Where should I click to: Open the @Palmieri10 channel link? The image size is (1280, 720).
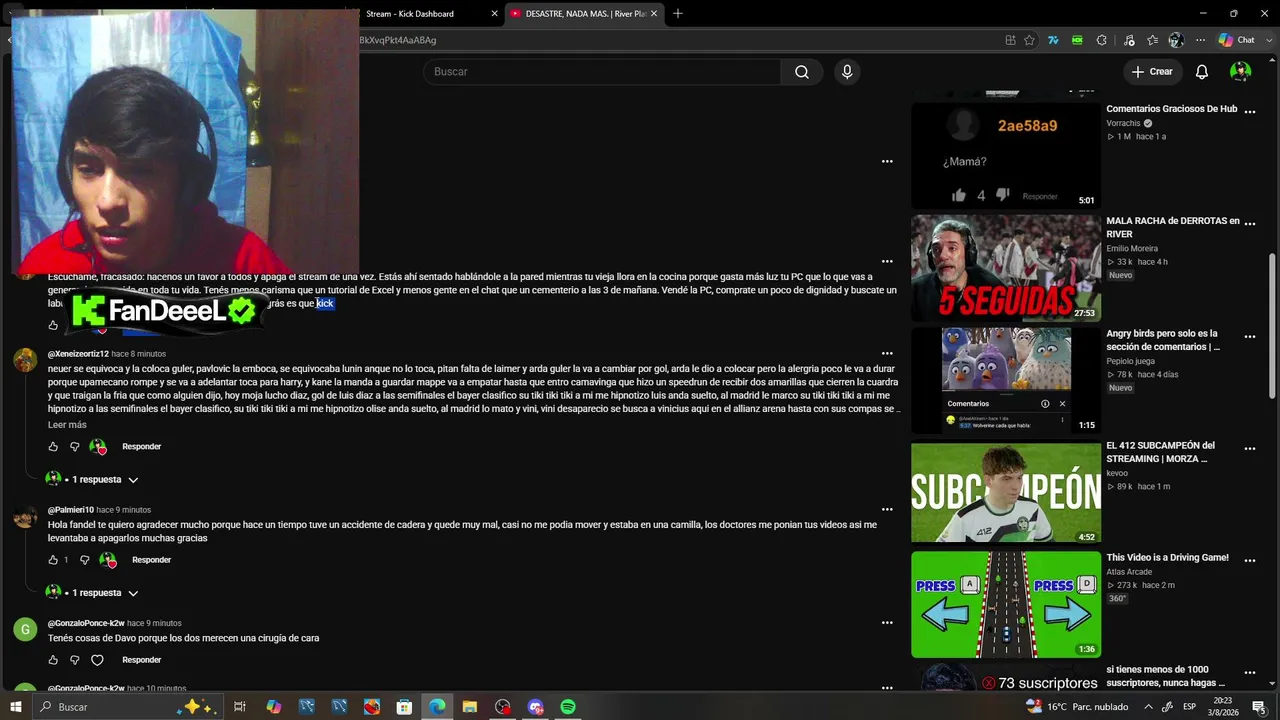tap(71, 510)
